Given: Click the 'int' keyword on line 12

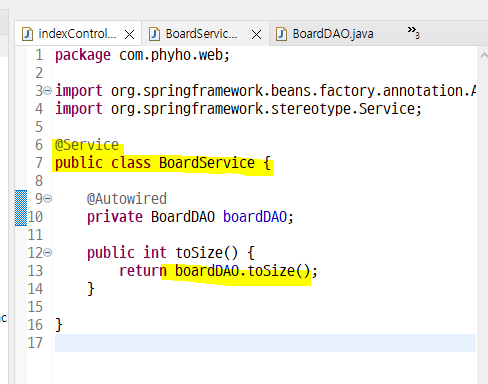Looking at the screenshot, I should click(x=155, y=253).
